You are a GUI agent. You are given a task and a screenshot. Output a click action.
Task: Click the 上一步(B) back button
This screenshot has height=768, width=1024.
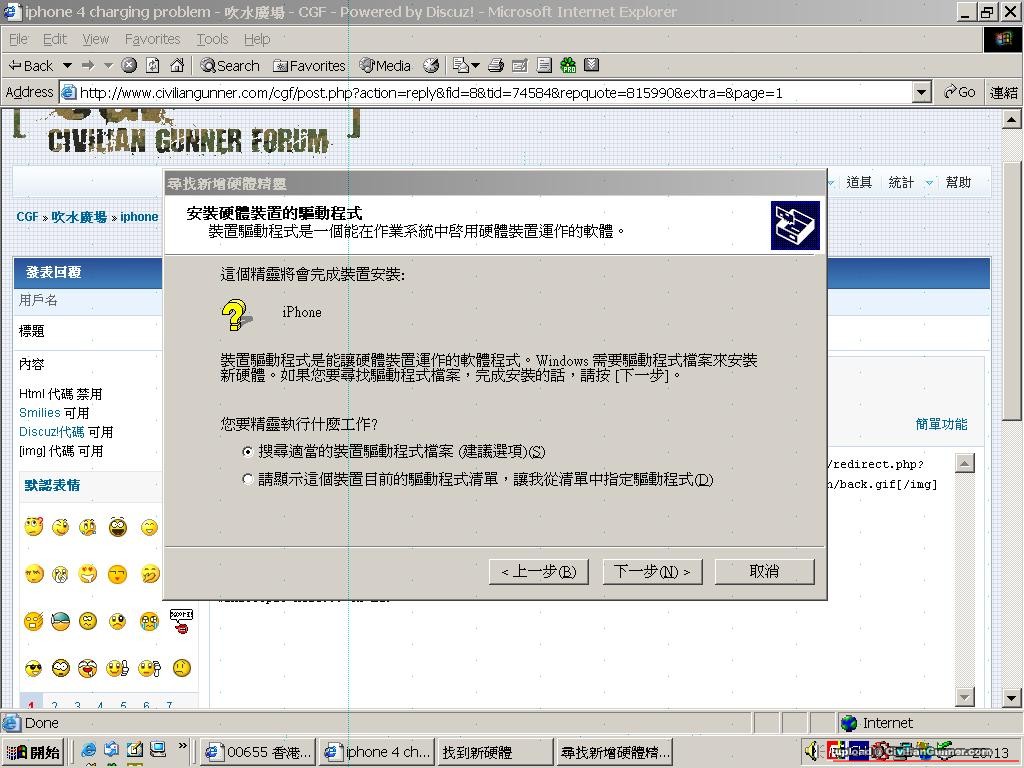click(x=539, y=572)
